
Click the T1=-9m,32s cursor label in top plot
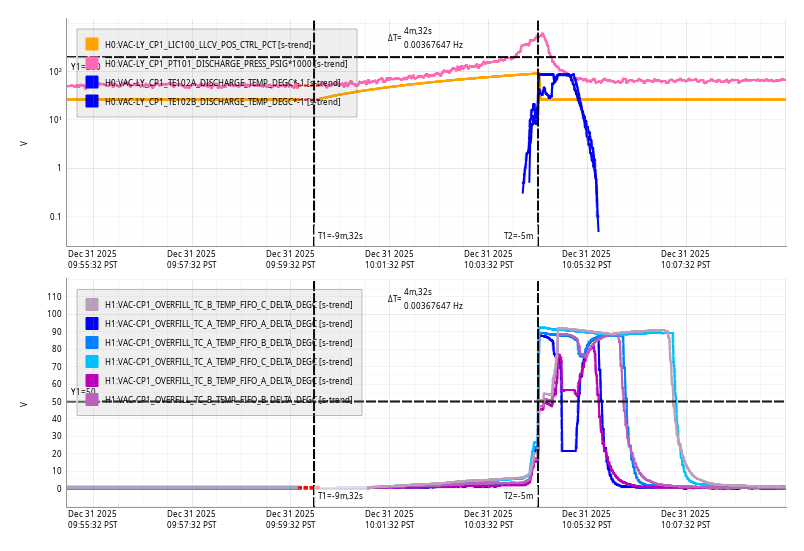[340, 236]
